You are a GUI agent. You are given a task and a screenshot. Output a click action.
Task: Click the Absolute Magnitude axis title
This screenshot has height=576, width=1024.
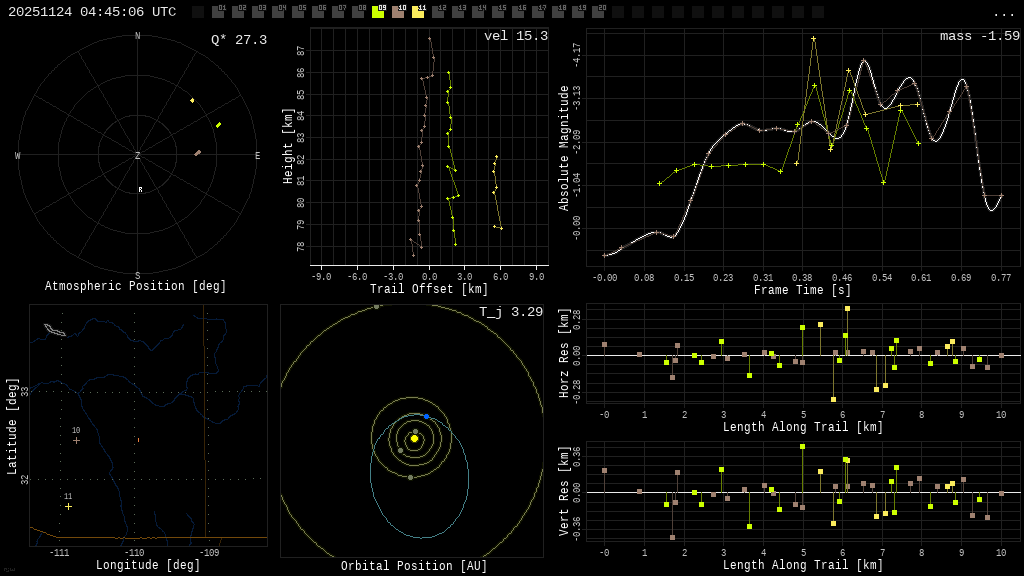coord(564,148)
